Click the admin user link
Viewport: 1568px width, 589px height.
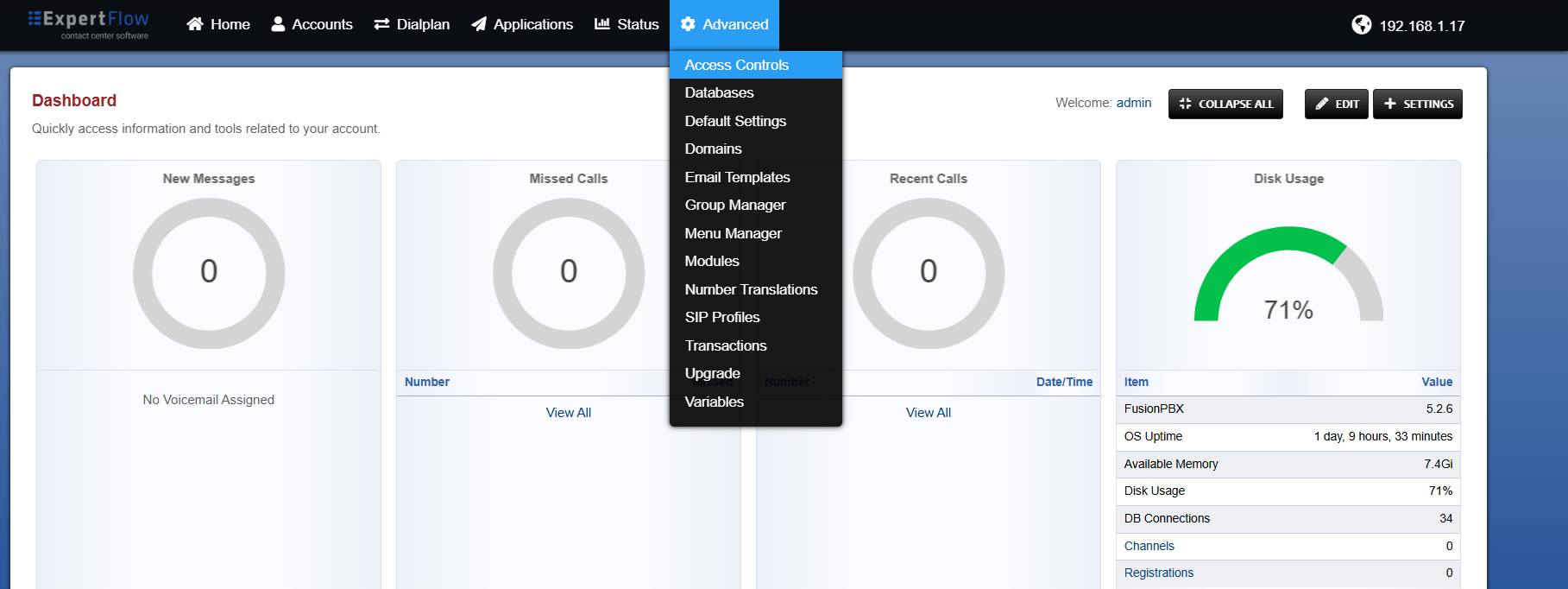[1134, 103]
